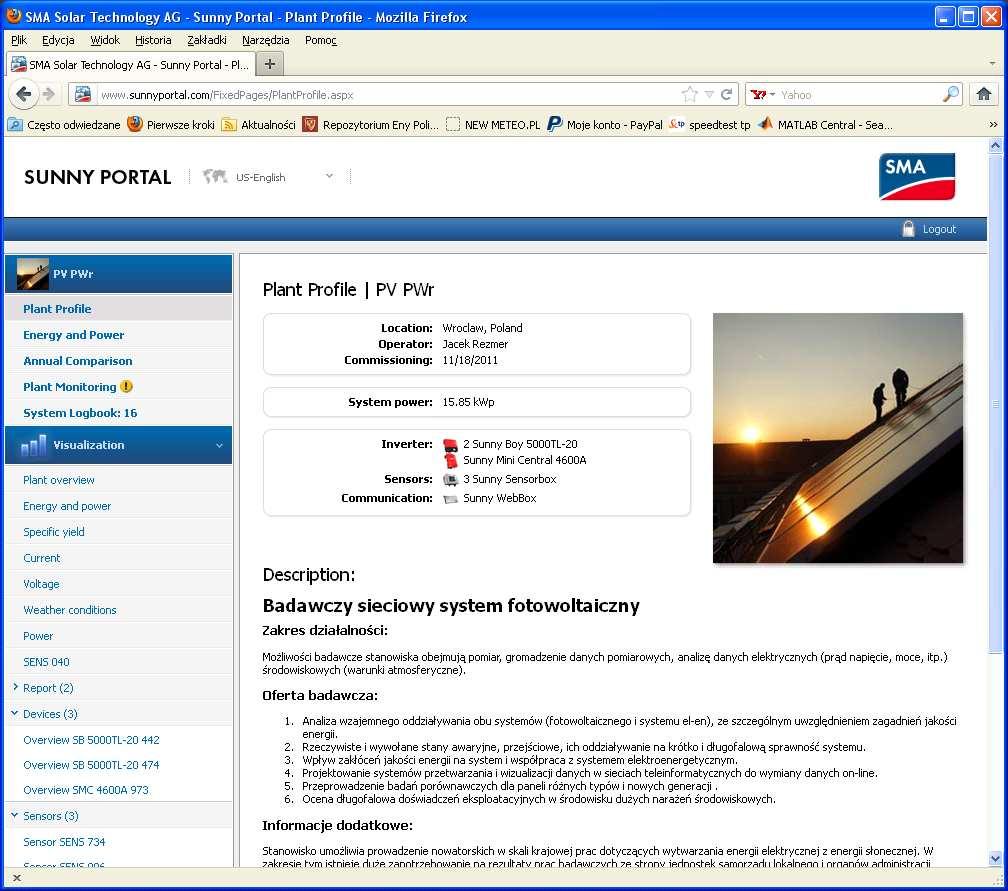Reload the page with the refresh icon
This screenshot has width=1008, height=891.
(x=726, y=94)
